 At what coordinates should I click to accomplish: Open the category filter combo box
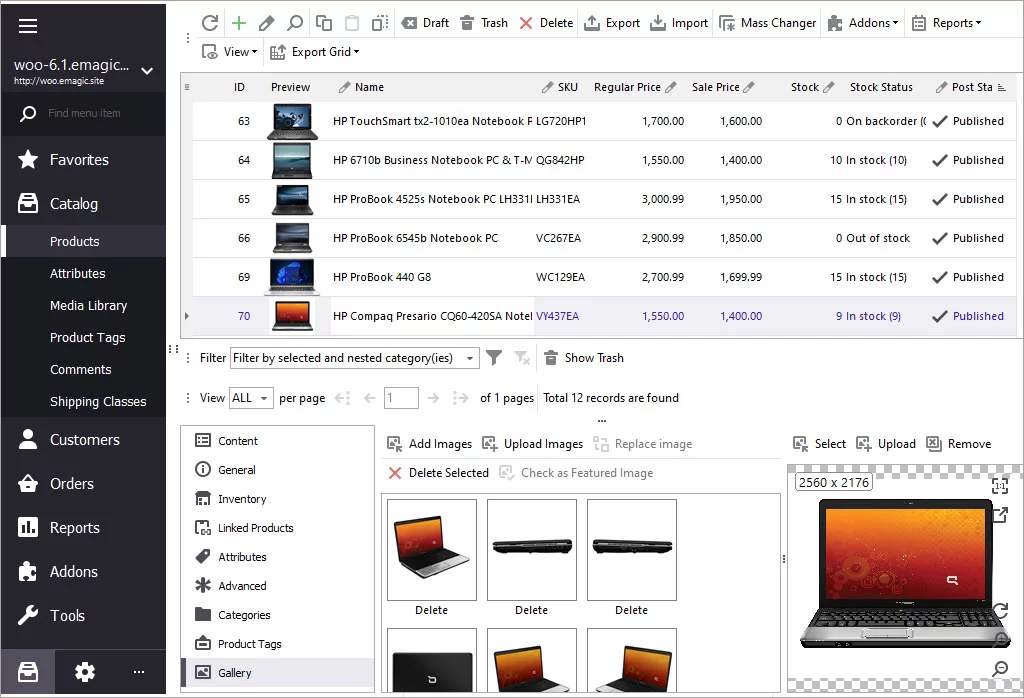click(x=354, y=358)
